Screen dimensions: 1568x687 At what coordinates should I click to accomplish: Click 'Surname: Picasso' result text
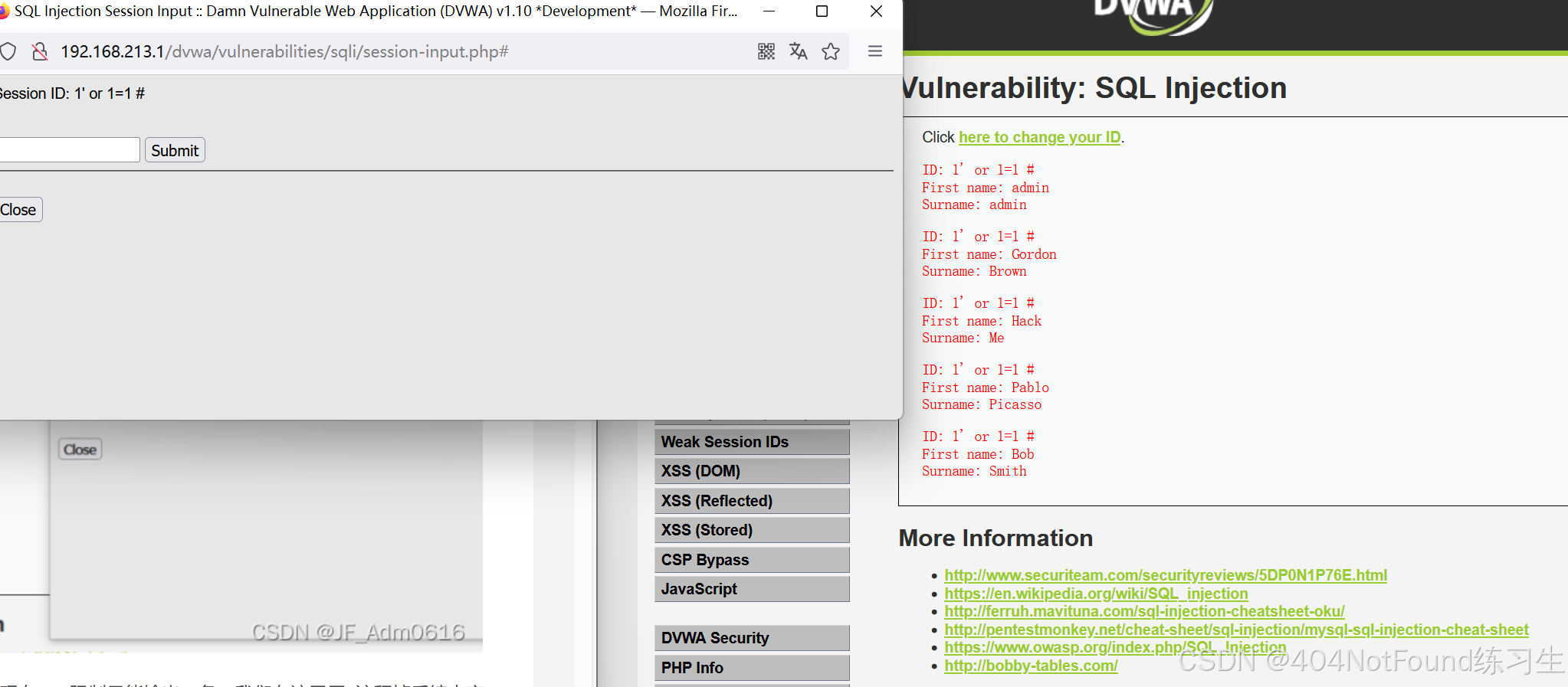click(982, 404)
